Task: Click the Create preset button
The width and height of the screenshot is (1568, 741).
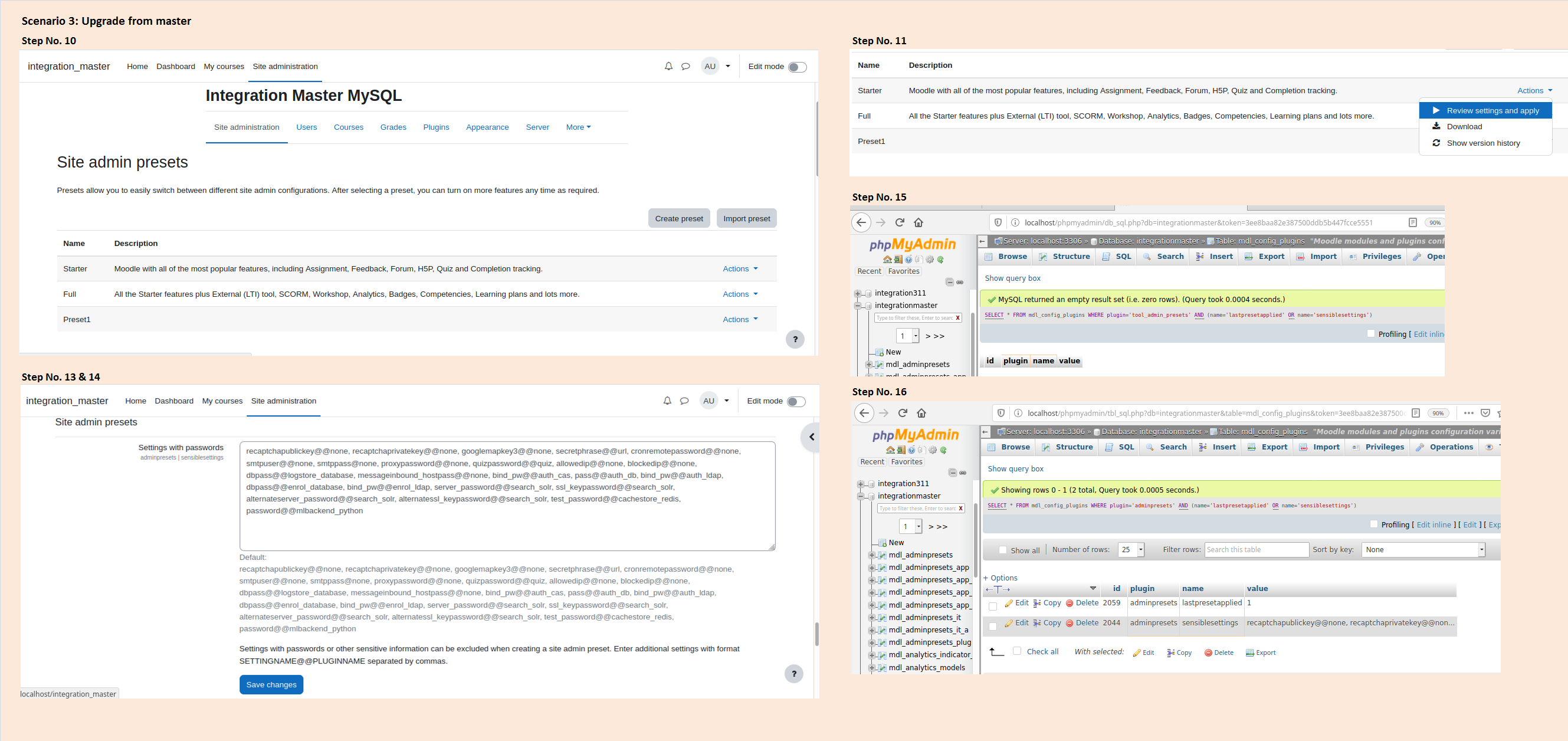Action: [678, 219]
